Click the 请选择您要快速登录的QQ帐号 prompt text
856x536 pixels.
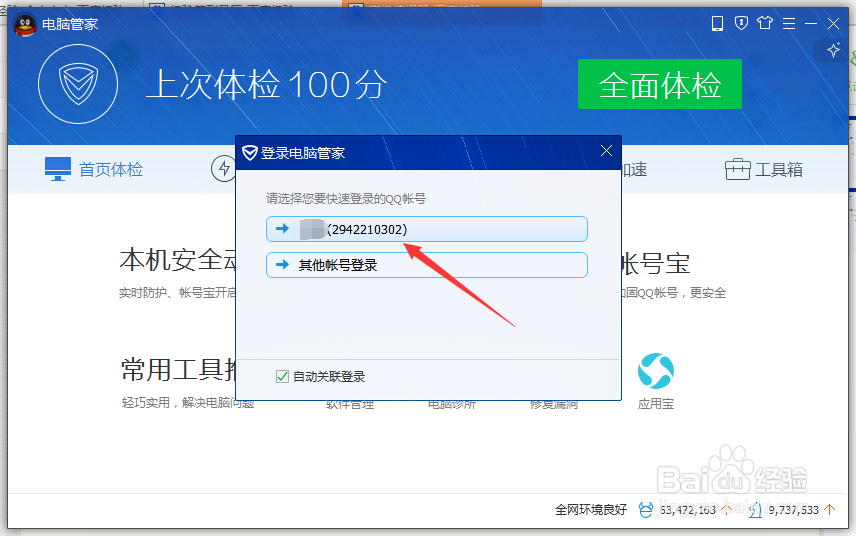[346, 199]
